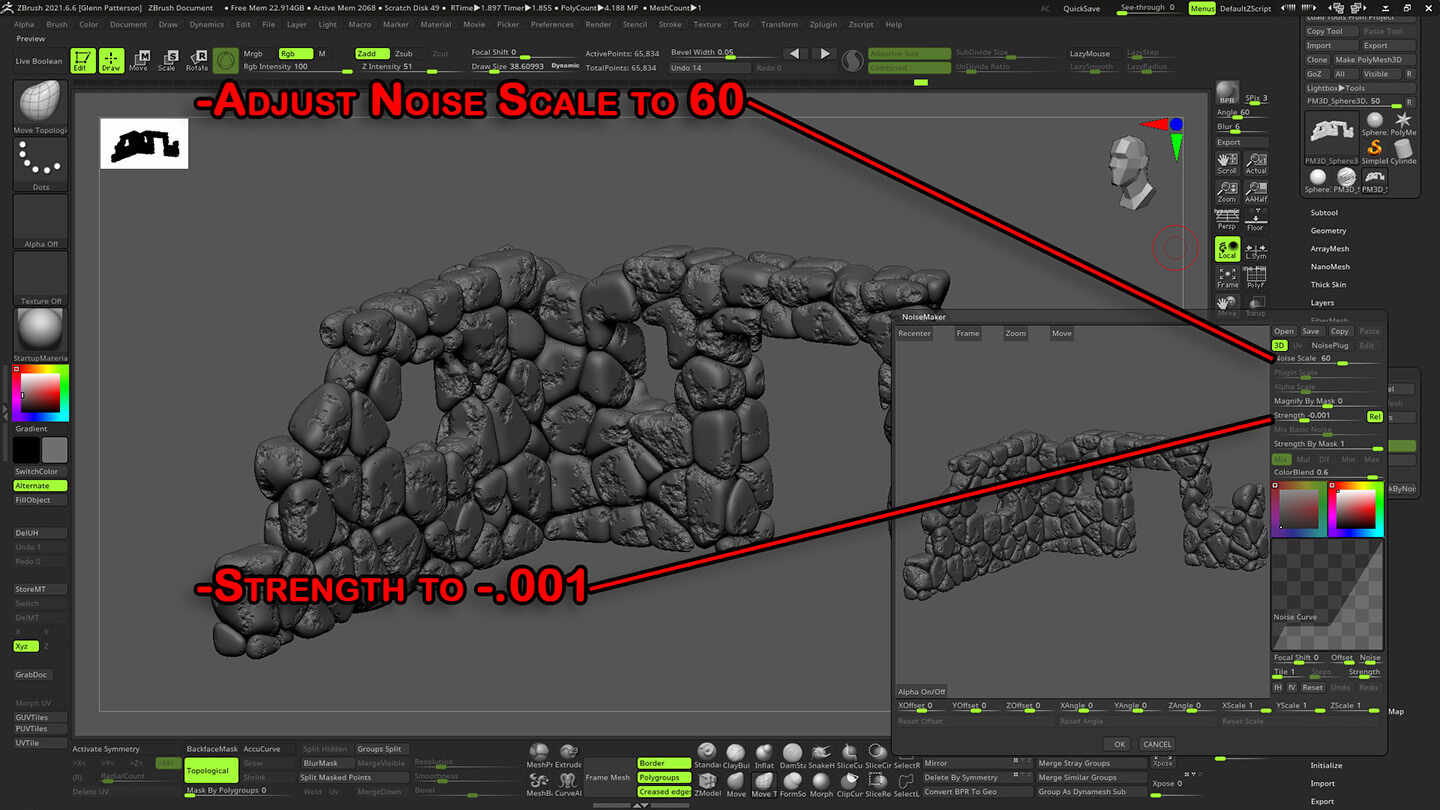Toggle 3D mode in NoiseMaker
This screenshot has width=1440, height=810.
pos(1278,345)
